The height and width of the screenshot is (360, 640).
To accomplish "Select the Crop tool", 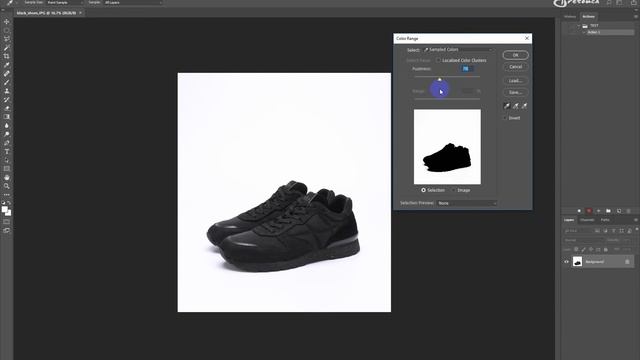I will point(7,56).
